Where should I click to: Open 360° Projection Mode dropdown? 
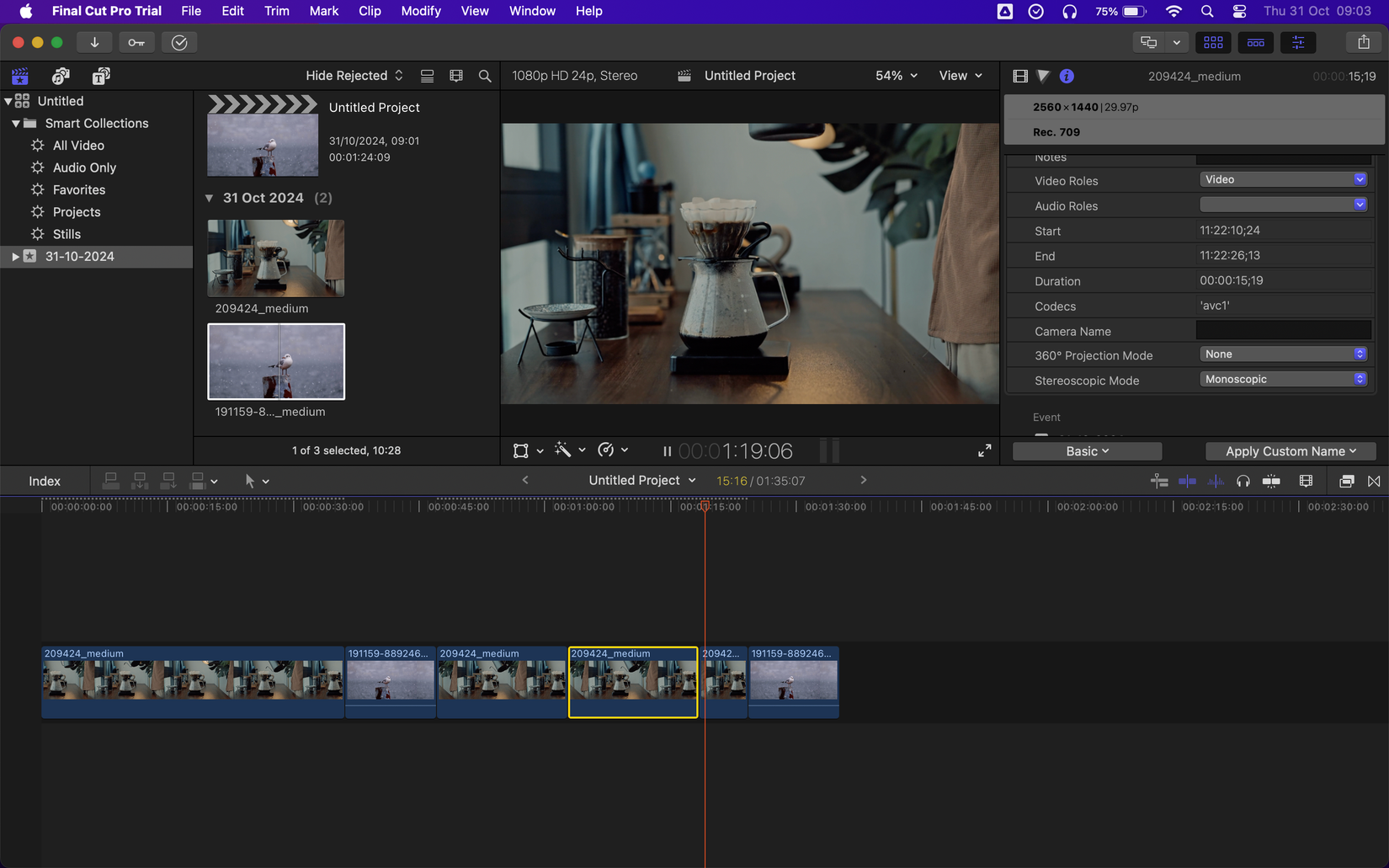pyautogui.click(x=1283, y=354)
